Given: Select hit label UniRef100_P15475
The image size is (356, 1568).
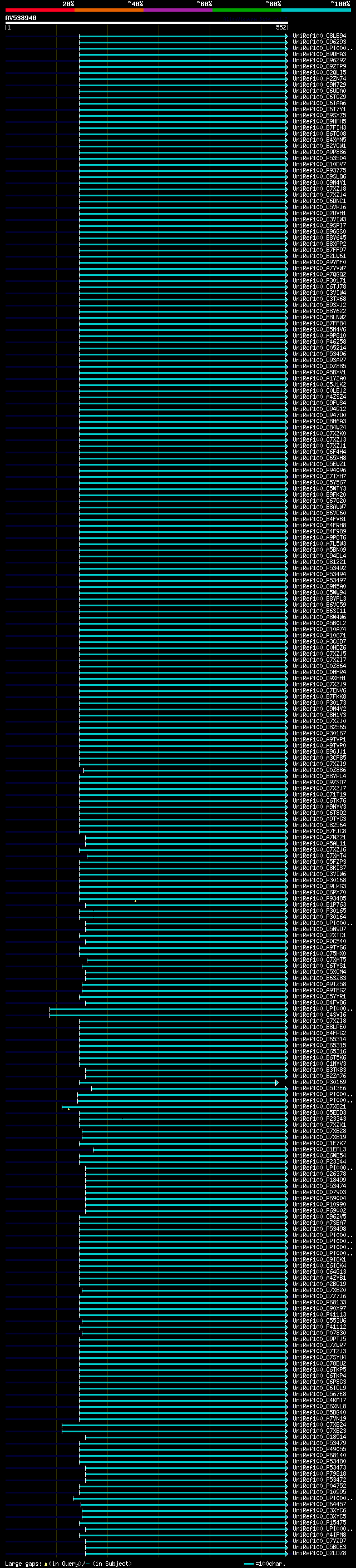Looking at the screenshot, I should 319,1522.
